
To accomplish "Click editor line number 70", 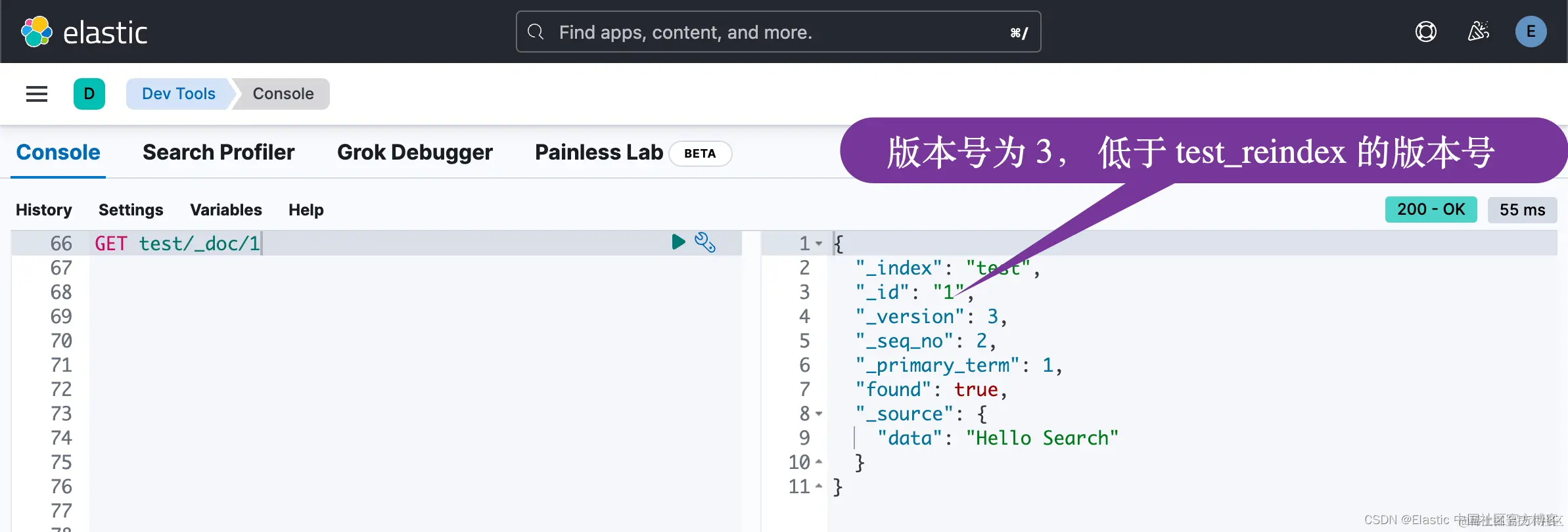I will [61, 341].
